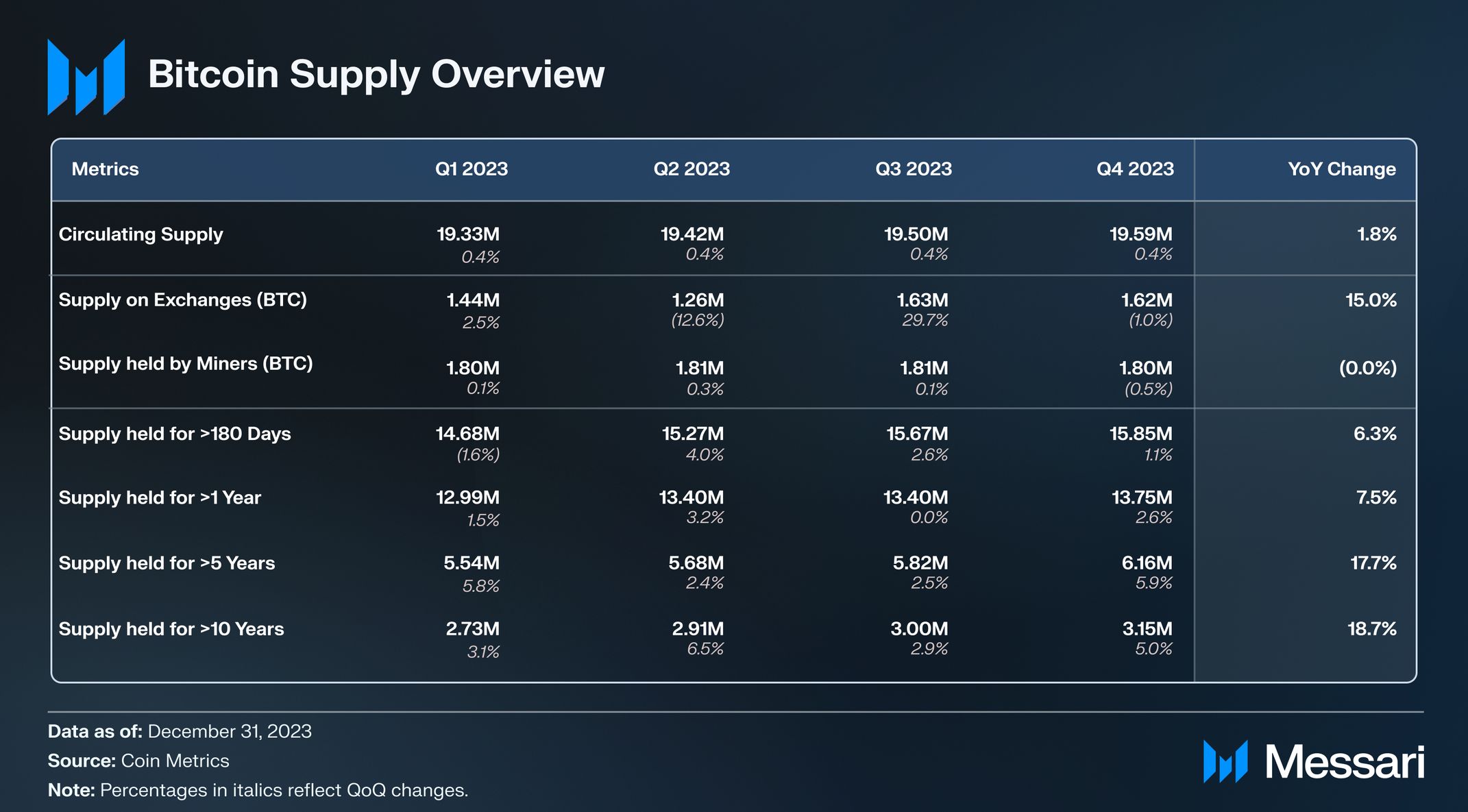This screenshot has height=812, width=1468.
Task: Click the Supply held for >1 Year label
Action: [x=160, y=497]
